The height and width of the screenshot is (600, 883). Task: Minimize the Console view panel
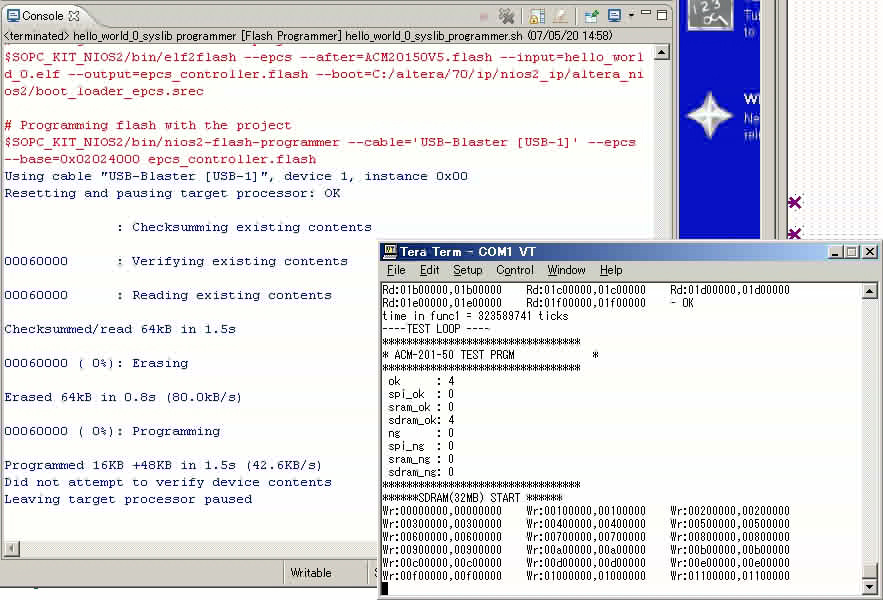click(x=647, y=15)
